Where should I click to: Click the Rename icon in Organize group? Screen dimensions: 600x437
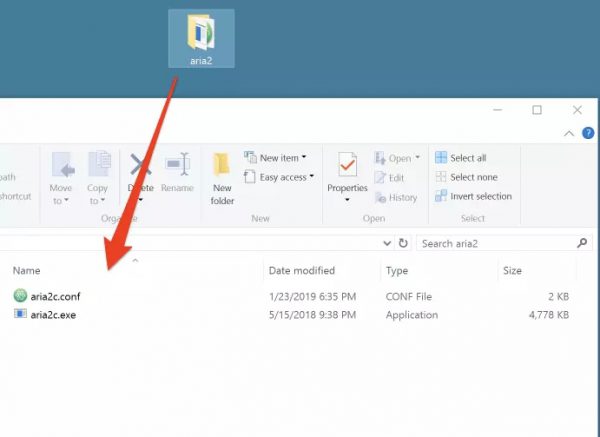pyautogui.click(x=178, y=164)
